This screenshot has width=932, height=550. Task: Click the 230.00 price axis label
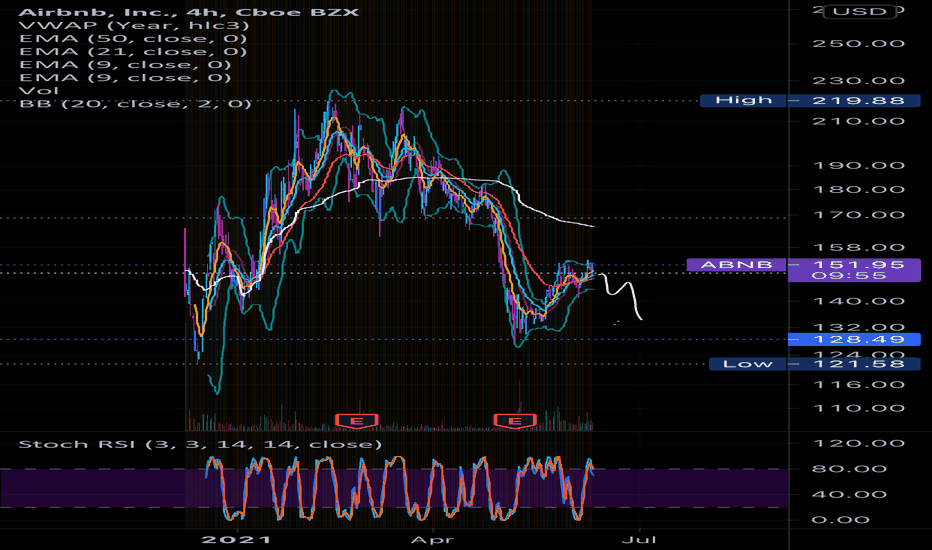(x=858, y=80)
